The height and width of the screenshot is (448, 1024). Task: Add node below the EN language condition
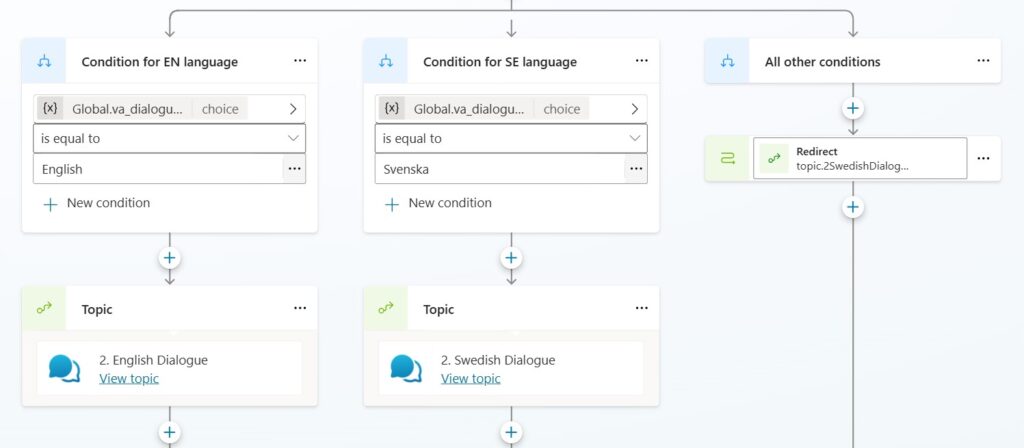[170, 258]
